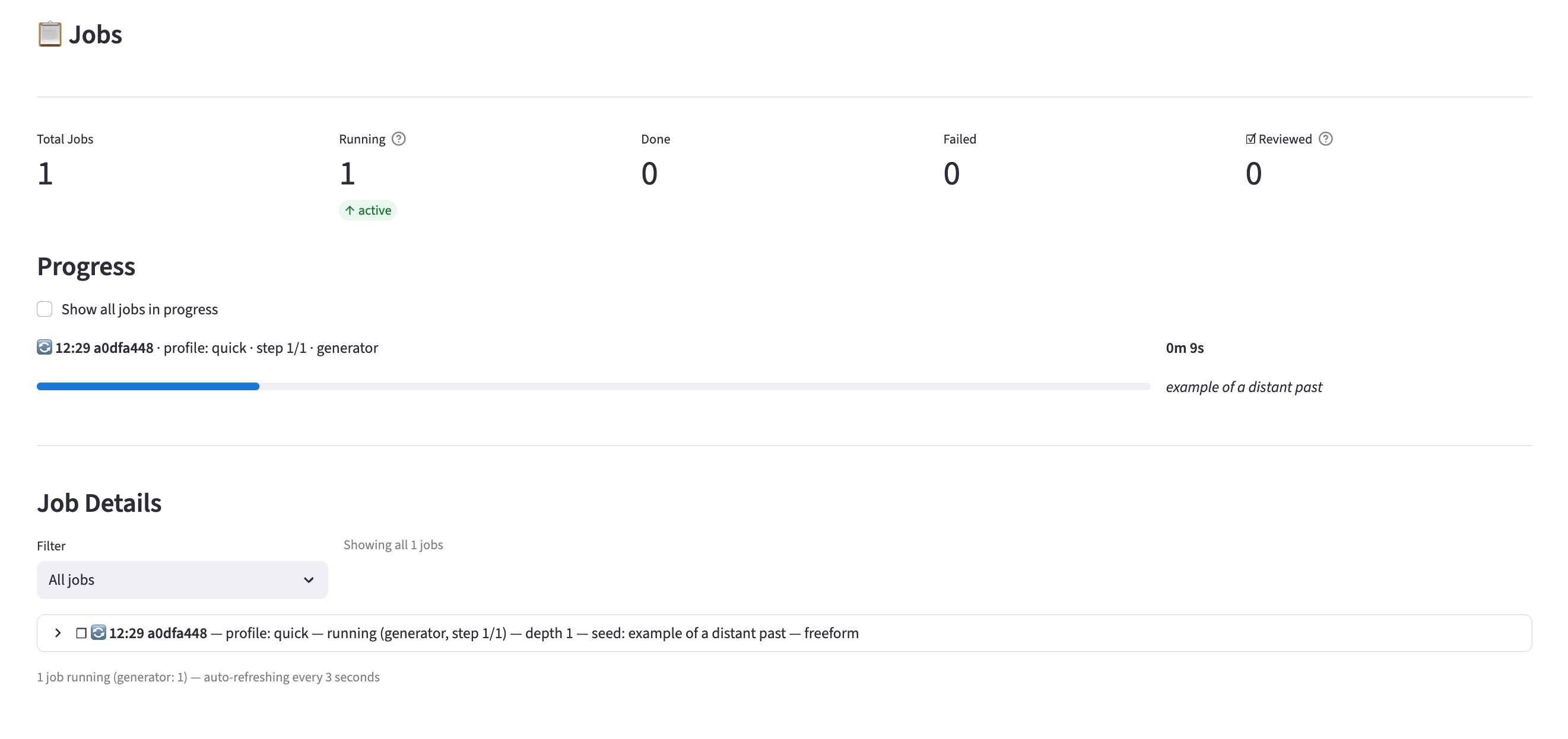
Task: Click the checkmark icon before Reviewed label
Action: coord(1250,139)
